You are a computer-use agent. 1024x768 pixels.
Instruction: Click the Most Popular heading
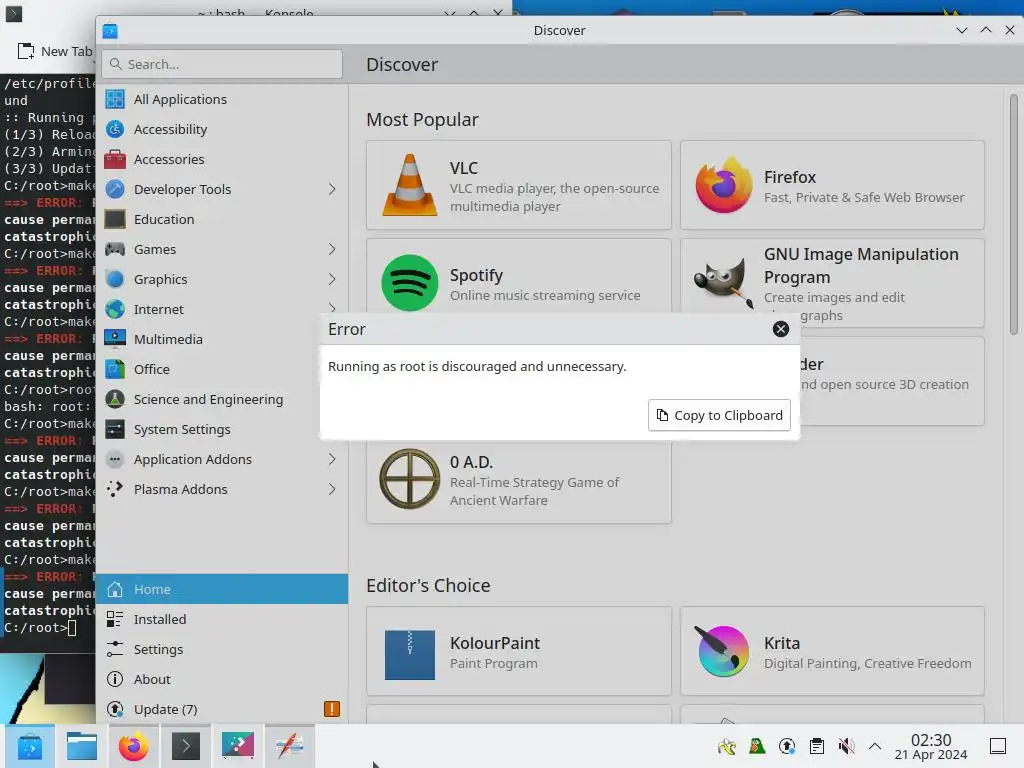pyautogui.click(x=422, y=120)
